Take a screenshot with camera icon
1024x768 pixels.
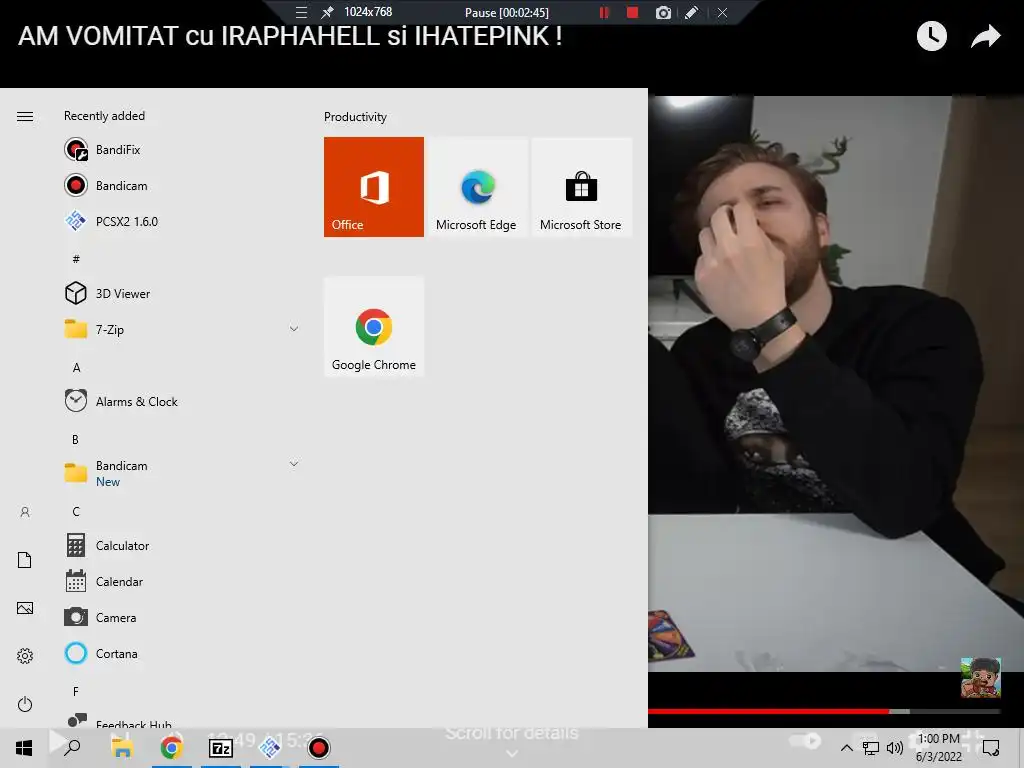coord(663,12)
